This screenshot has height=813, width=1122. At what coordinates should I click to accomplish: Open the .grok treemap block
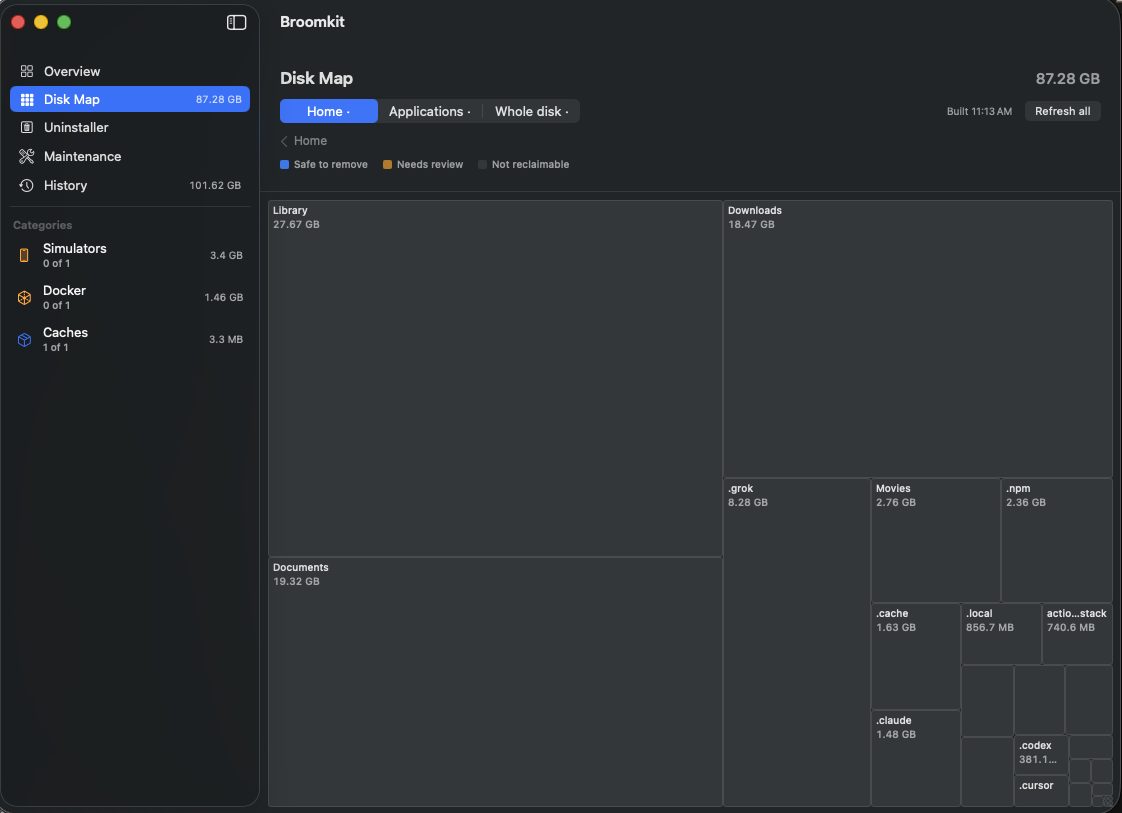click(796, 643)
